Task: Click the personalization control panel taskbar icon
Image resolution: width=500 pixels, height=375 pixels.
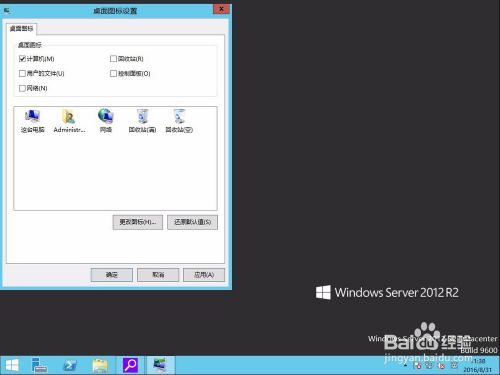Action: tap(161, 365)
